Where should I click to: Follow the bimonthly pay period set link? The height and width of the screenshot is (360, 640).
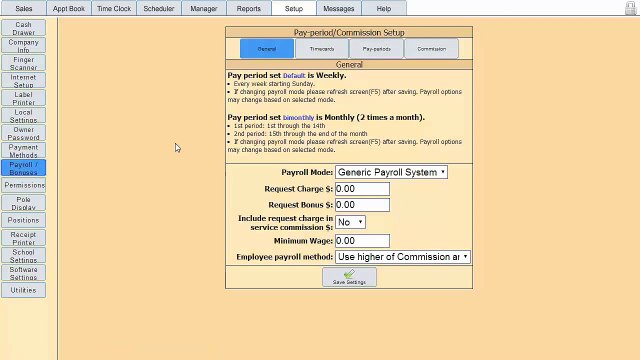(298, 118)
